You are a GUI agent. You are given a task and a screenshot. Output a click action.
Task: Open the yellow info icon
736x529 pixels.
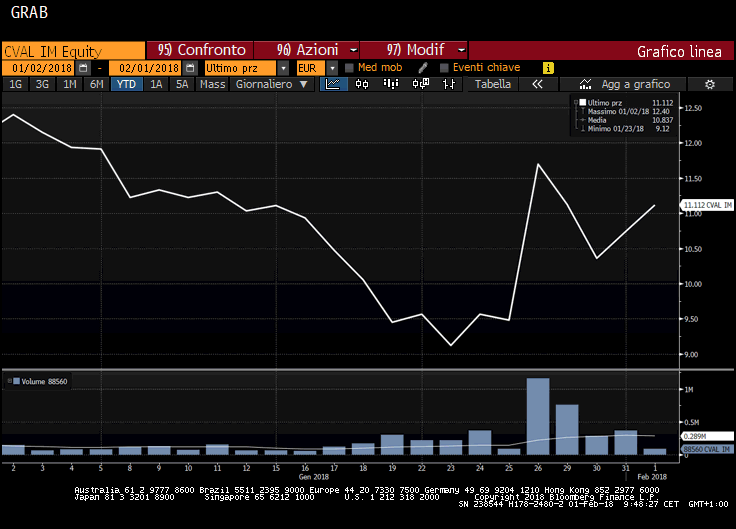547,67
